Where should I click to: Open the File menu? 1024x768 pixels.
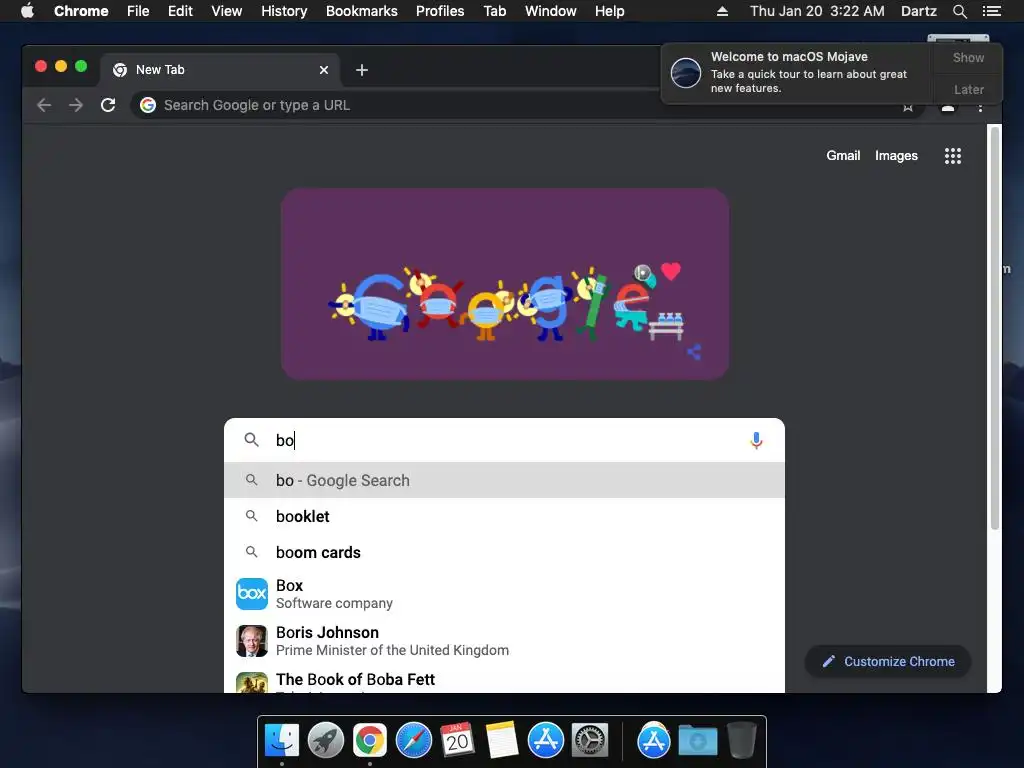tap(138, 11)
